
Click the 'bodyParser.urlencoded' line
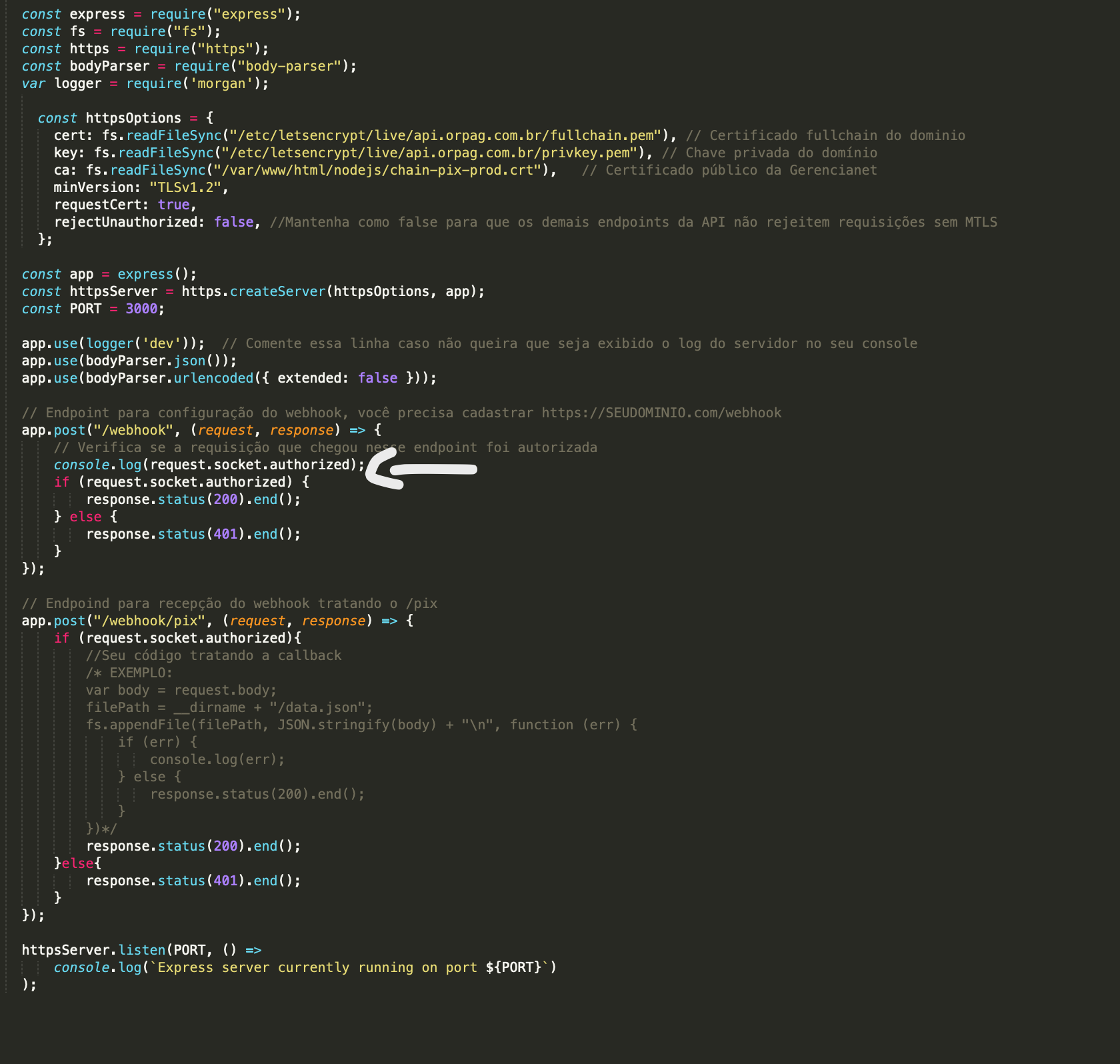229,378
